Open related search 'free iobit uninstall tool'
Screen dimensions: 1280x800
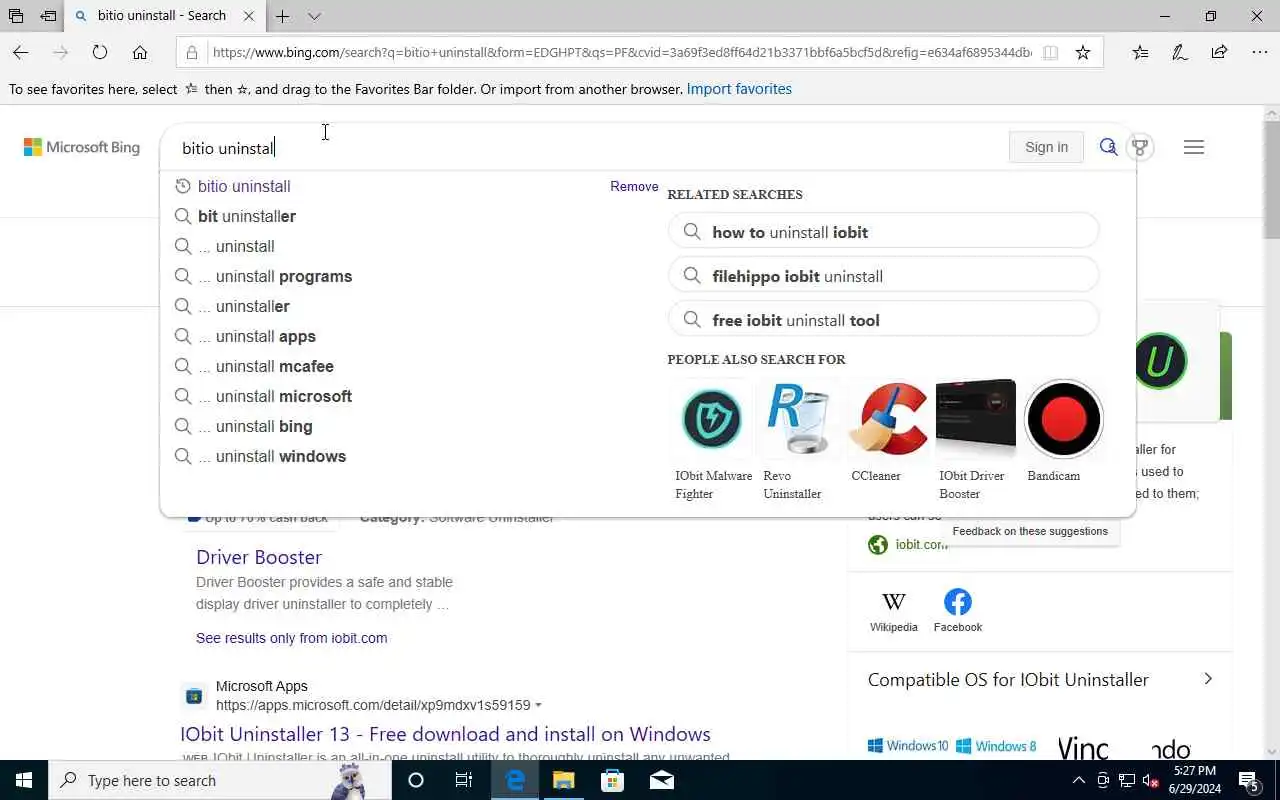point(884,320)
